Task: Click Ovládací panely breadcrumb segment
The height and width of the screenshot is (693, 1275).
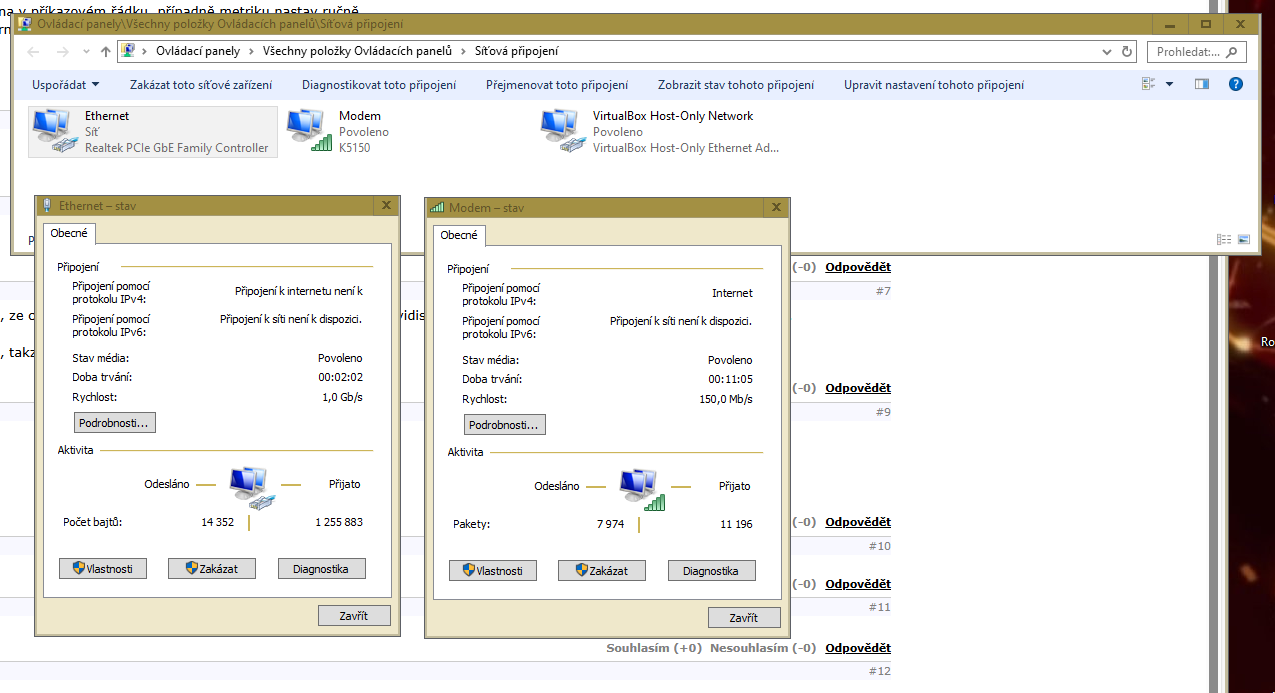Action: click(200, 51)
